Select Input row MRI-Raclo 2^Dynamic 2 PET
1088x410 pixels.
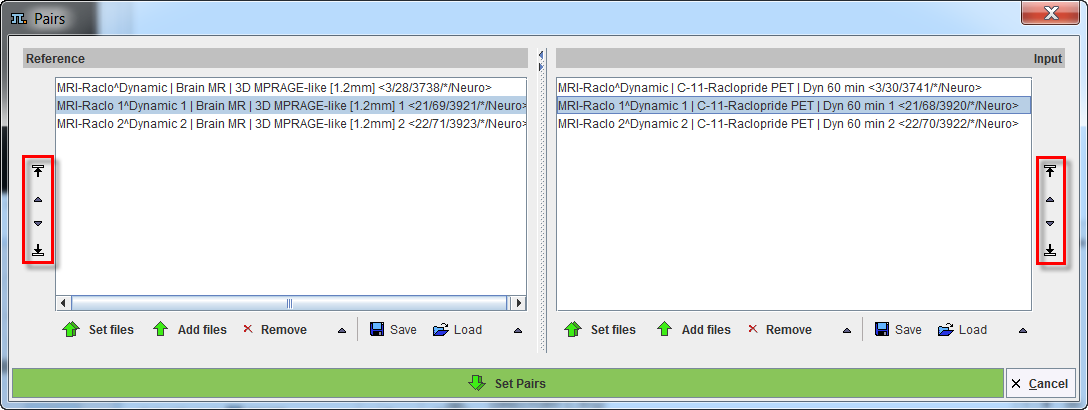[x=793, y=123]
